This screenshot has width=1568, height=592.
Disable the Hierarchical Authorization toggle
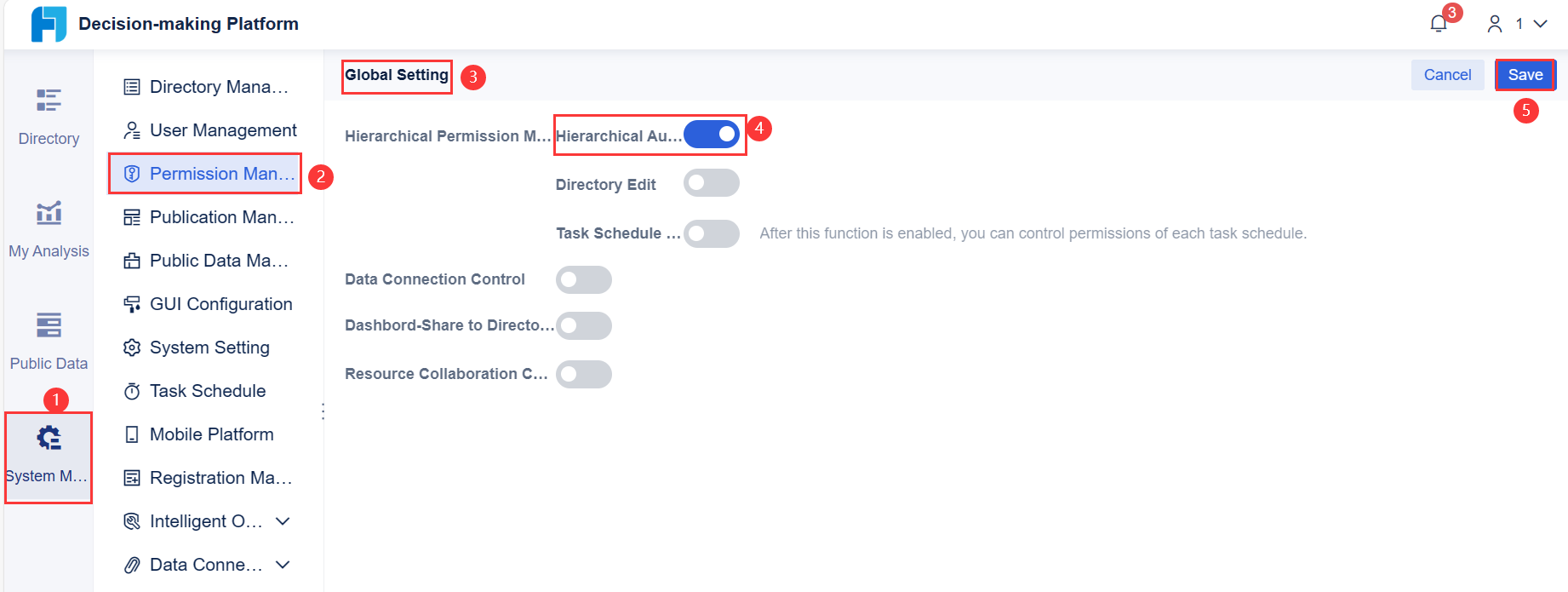pos(712,134)
